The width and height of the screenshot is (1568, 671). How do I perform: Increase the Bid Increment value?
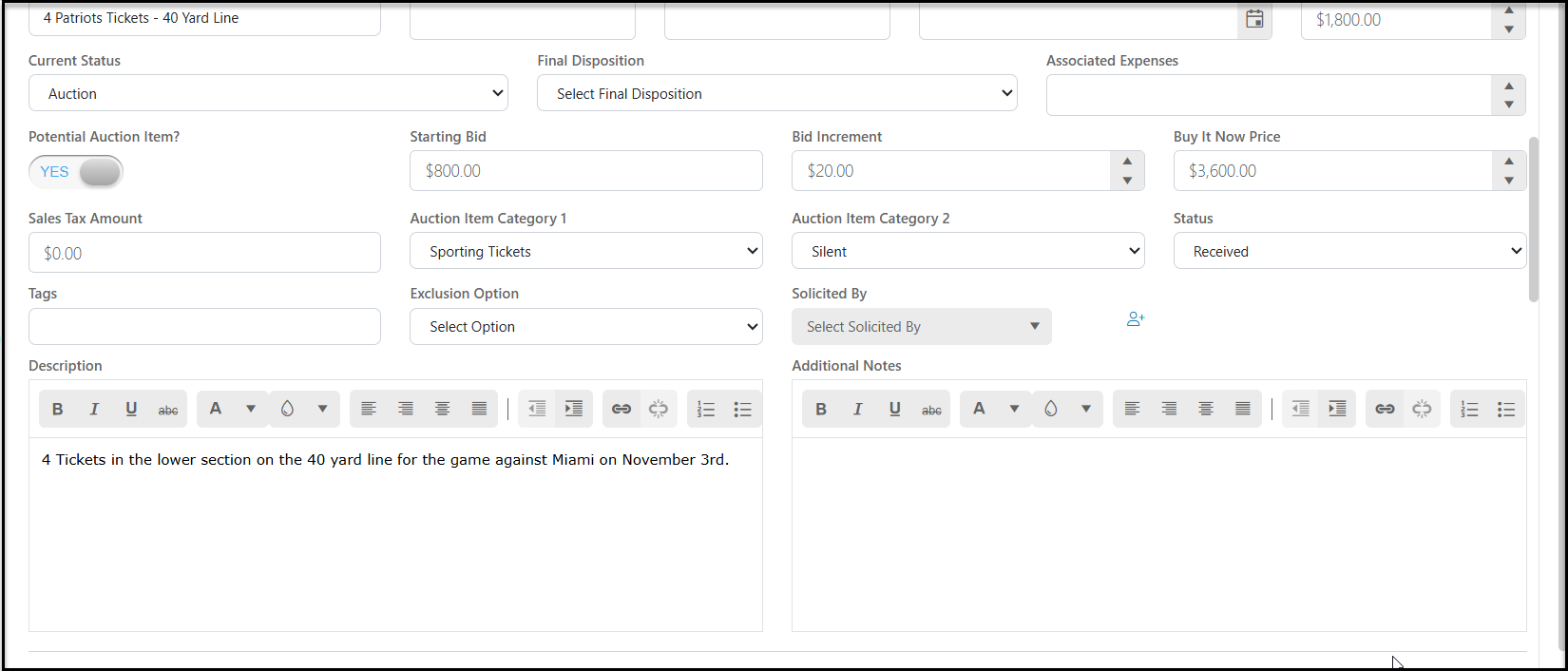(x=1127, y=162)
